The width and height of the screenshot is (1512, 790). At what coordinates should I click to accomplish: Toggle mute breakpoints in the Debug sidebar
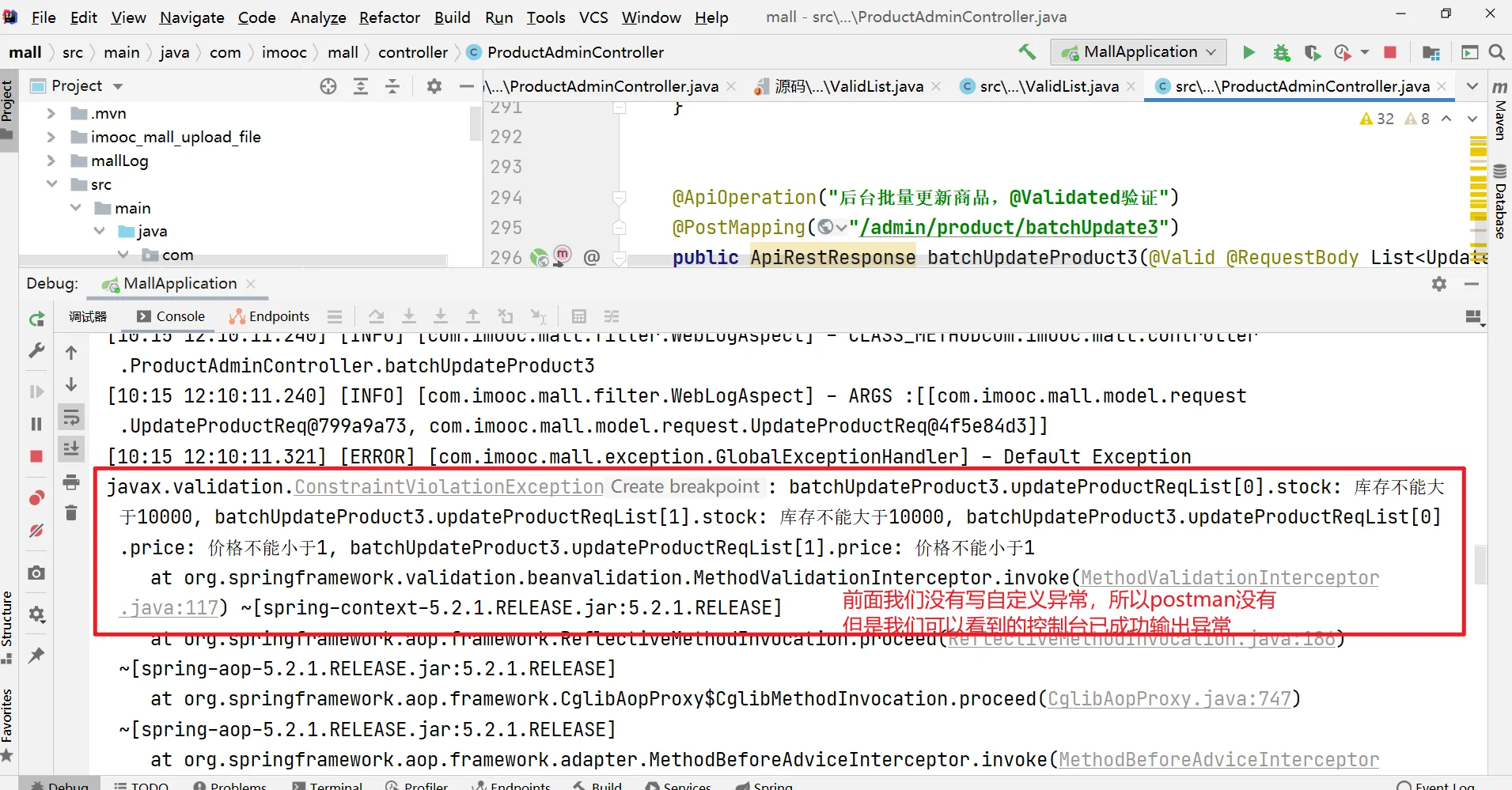(36, 531)
